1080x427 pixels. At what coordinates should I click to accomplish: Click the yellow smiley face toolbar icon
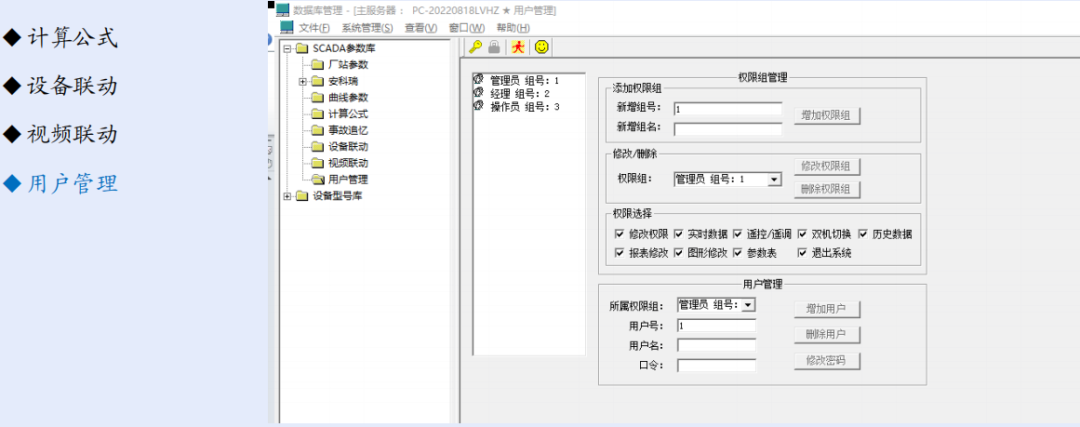click(x=542, y=47)
